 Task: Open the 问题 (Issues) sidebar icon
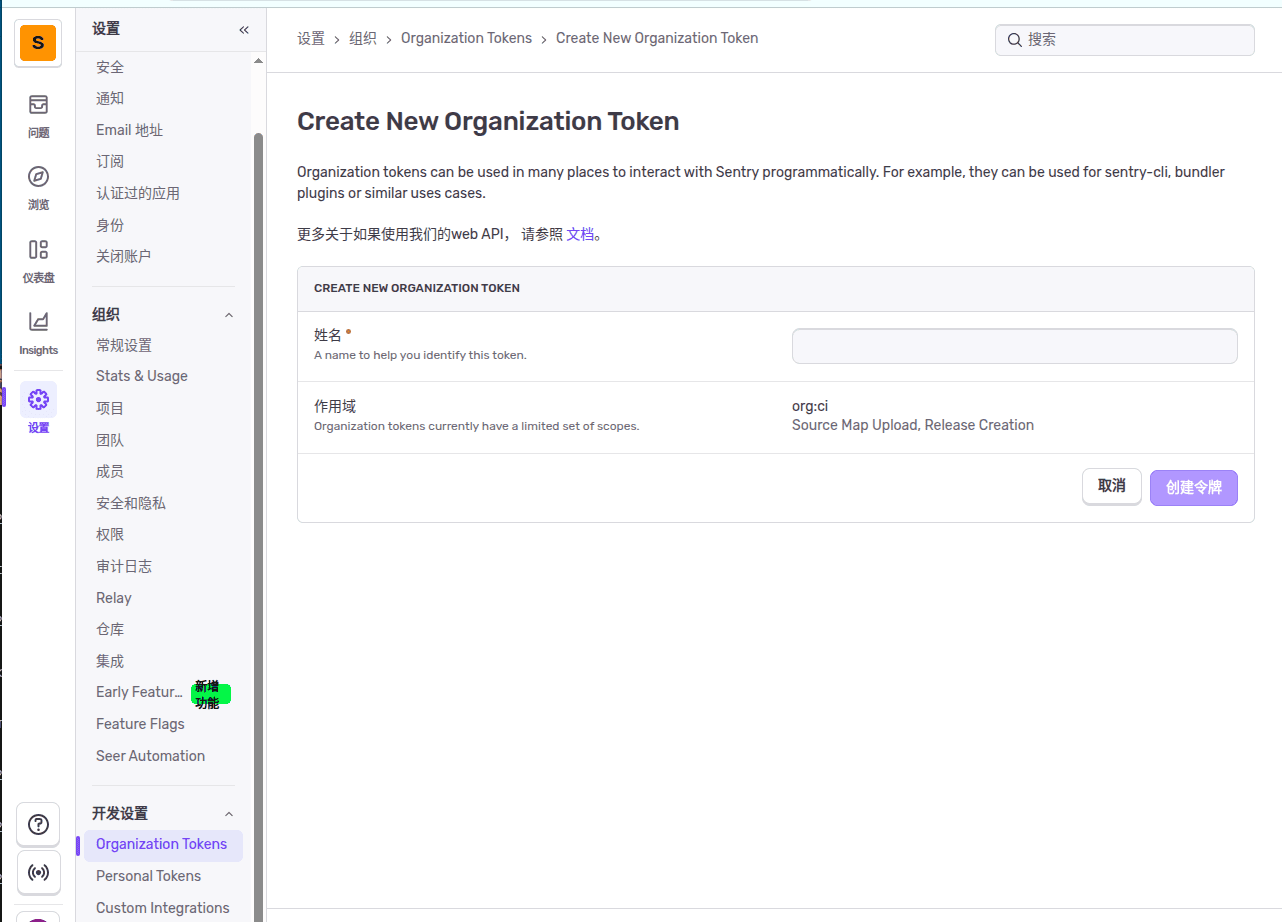[38, 113]
